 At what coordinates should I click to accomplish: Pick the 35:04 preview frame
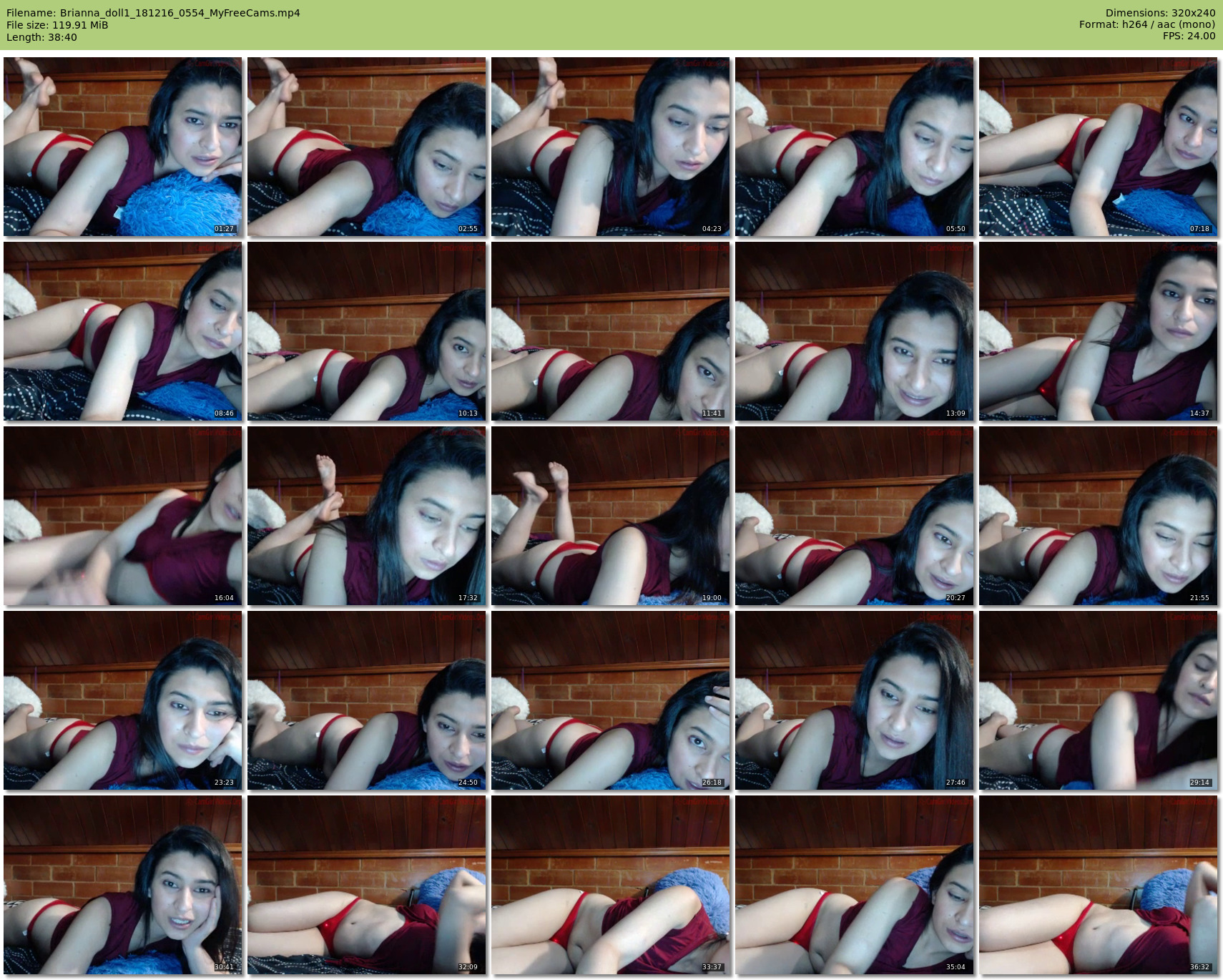click(x=855, y=885)
